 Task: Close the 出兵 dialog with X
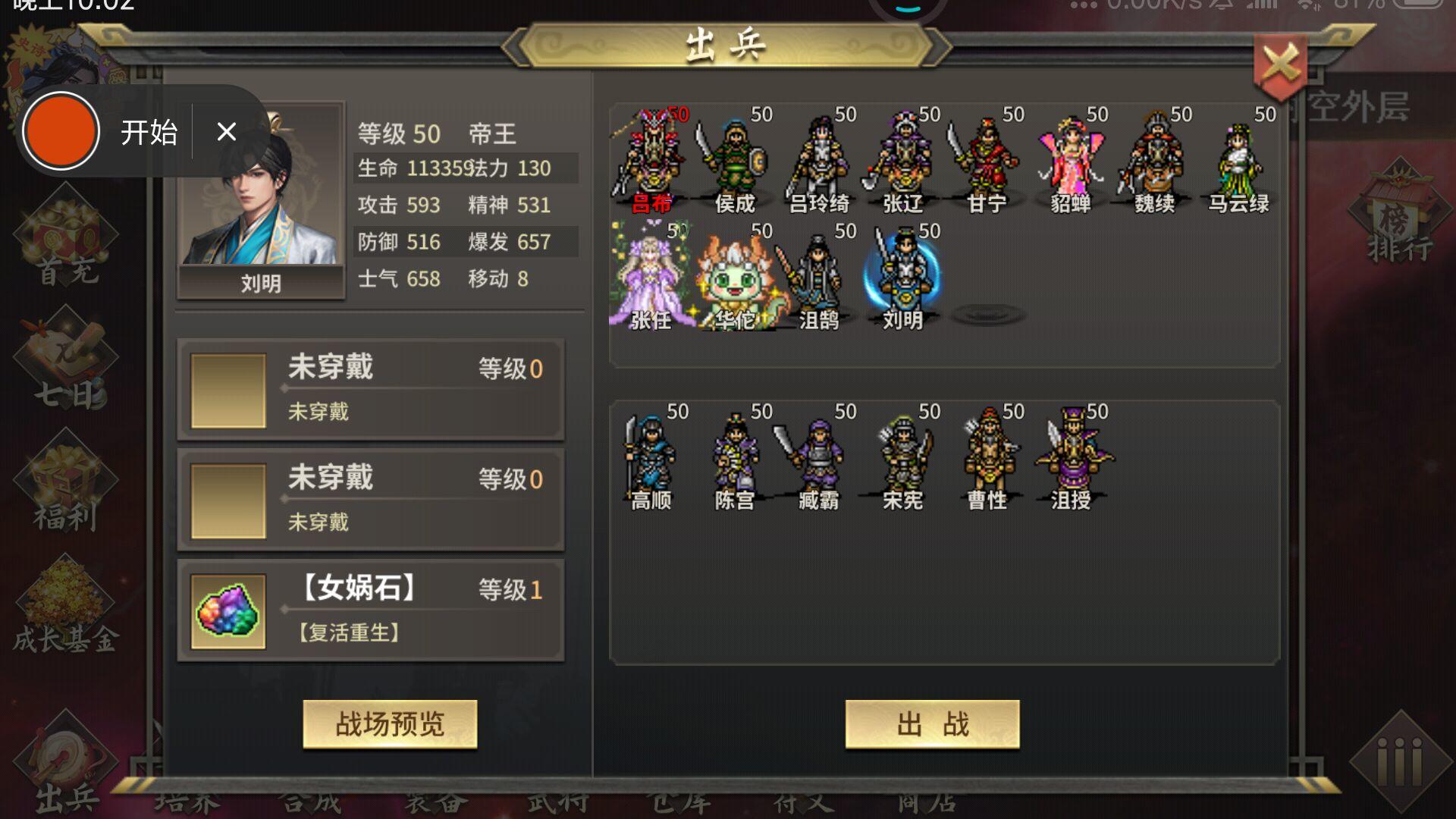tap(1281, 66)
